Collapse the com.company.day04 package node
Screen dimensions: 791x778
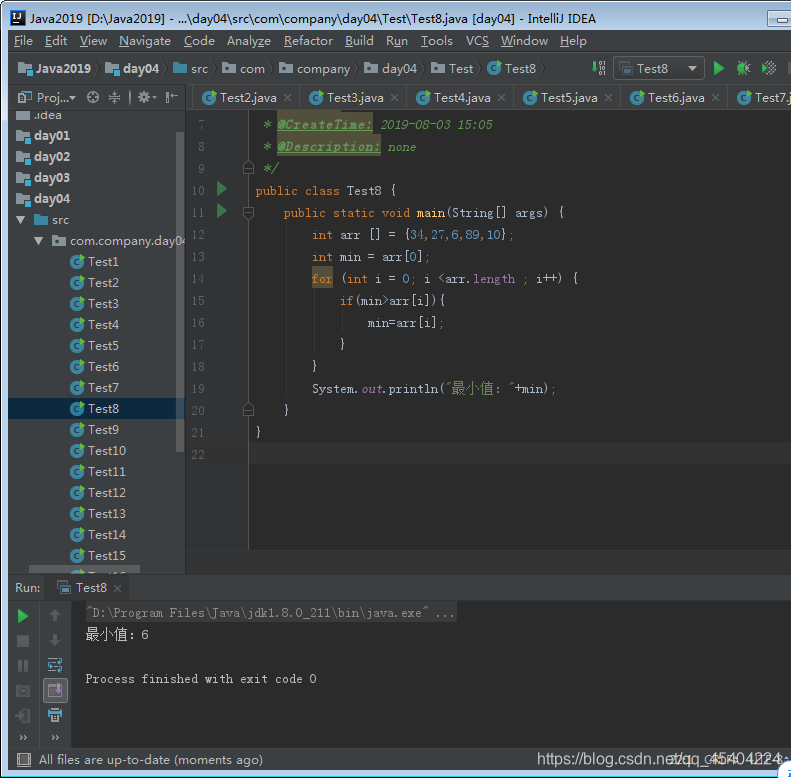tap(39, 241)
